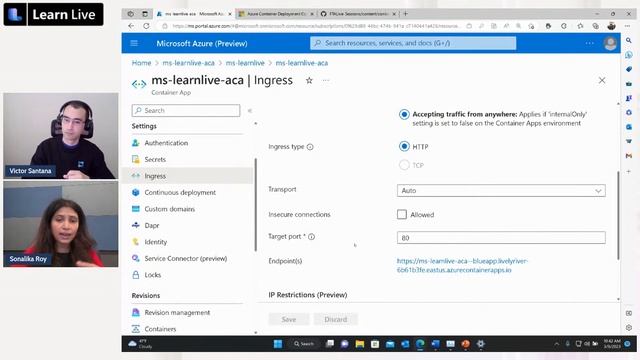640x360 pixels.
Task: Open File Explorer from taskbar
Action: (x=360, y=344)
